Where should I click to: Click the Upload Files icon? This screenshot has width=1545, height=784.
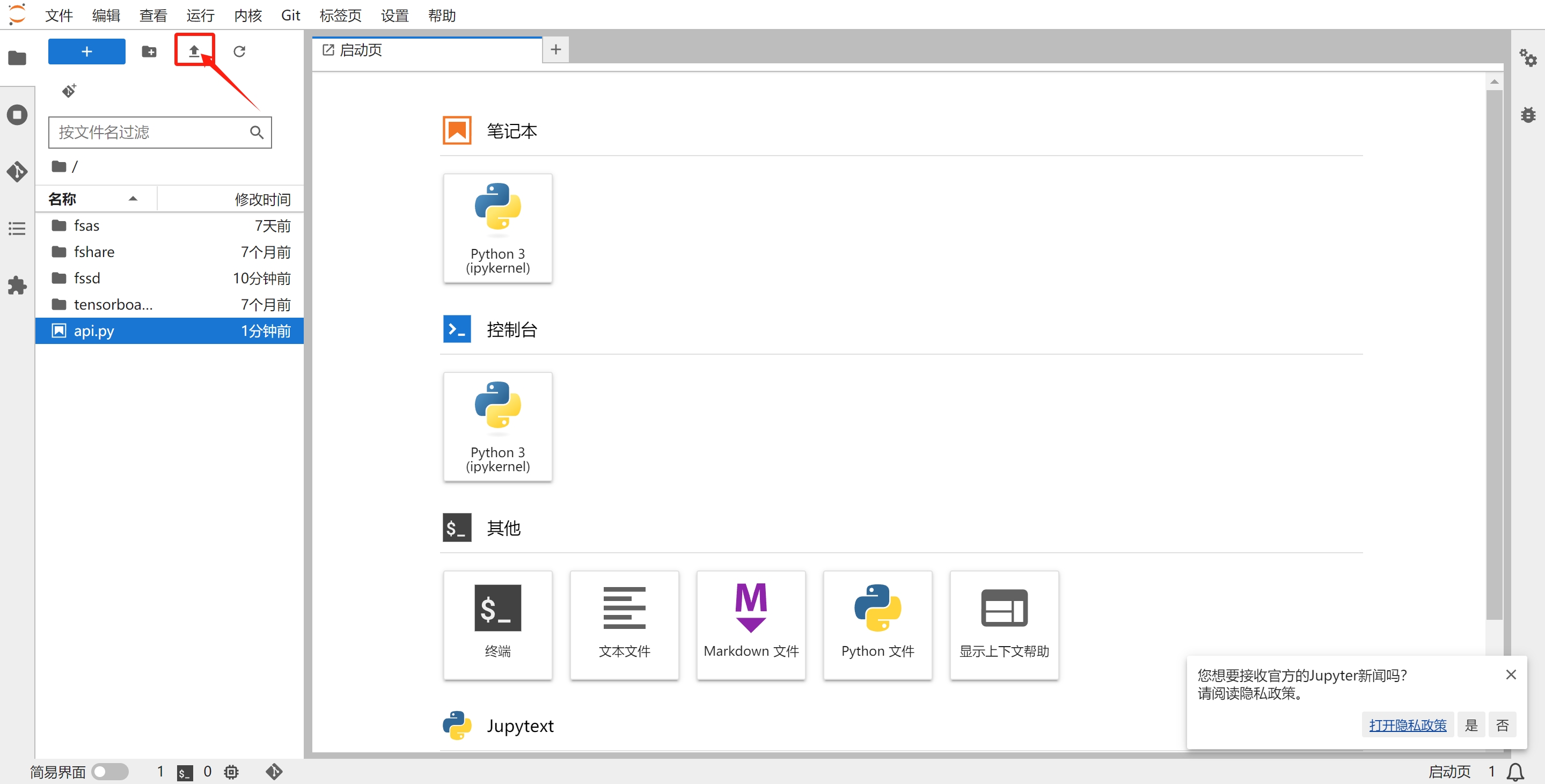(194, 52)
